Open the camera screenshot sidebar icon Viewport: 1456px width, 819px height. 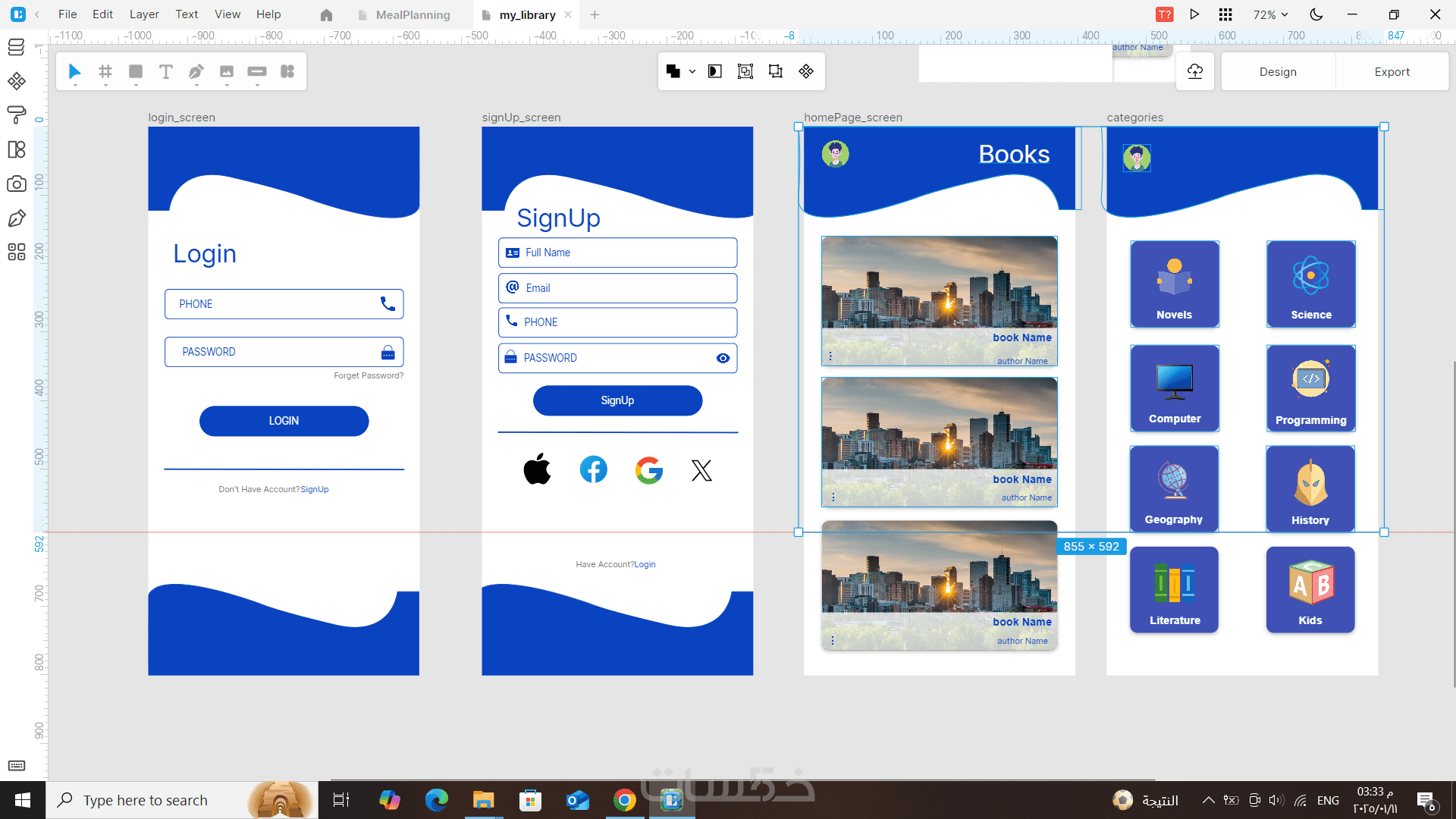click(x=16, y=184)
